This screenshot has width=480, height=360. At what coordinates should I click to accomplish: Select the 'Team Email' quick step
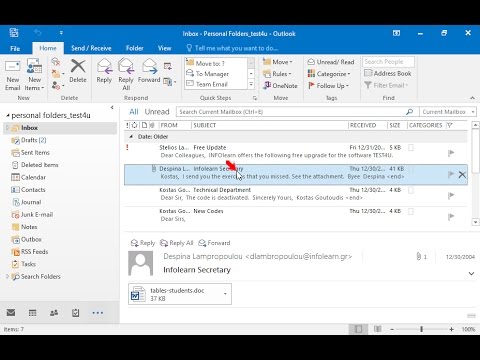pyautogui.click(x=216, y=84)
